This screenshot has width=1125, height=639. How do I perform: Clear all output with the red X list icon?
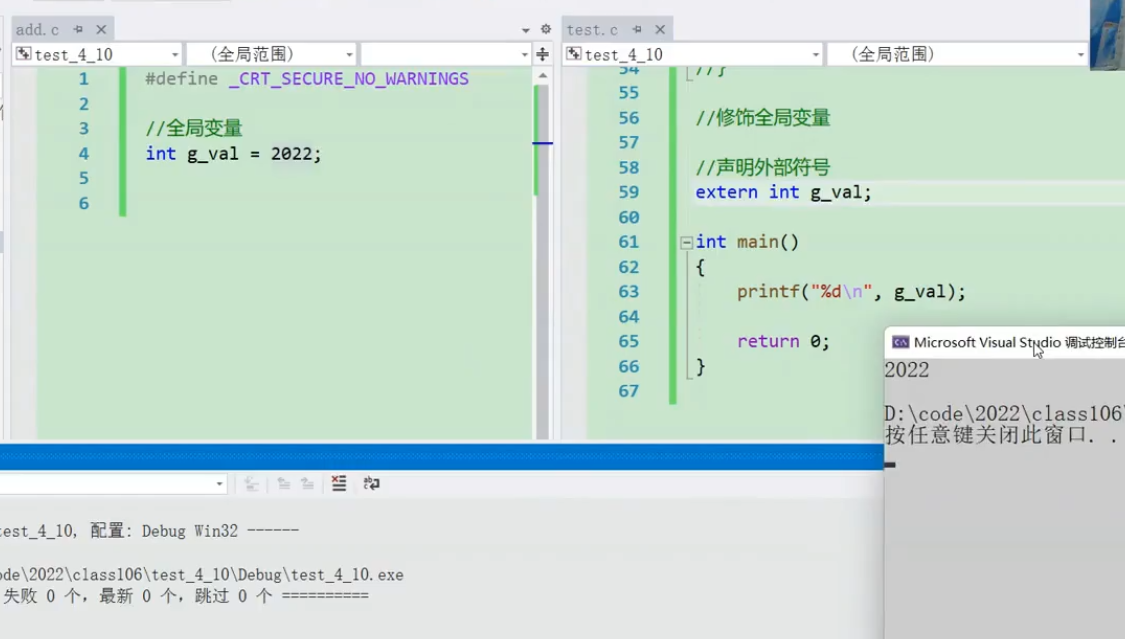(x=339, y=483)
